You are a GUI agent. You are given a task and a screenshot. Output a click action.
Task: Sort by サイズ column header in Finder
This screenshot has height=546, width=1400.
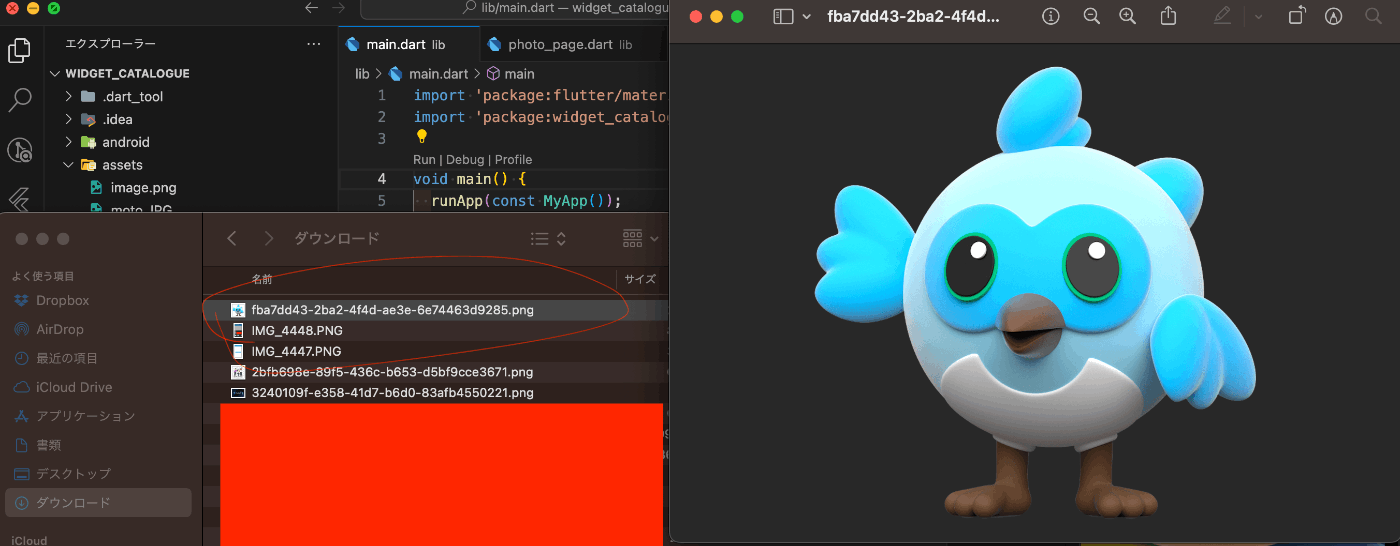(x=640, y=280)
